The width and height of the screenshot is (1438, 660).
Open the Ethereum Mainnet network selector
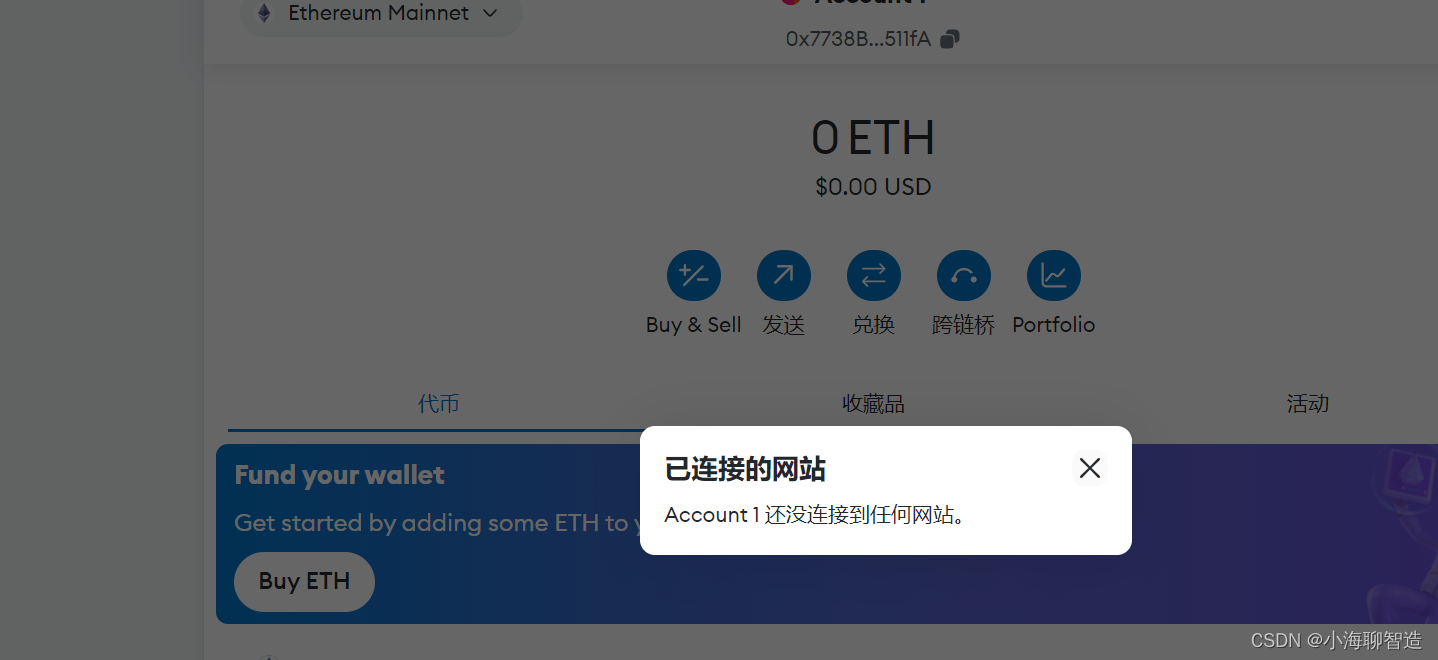pos(381,14)
